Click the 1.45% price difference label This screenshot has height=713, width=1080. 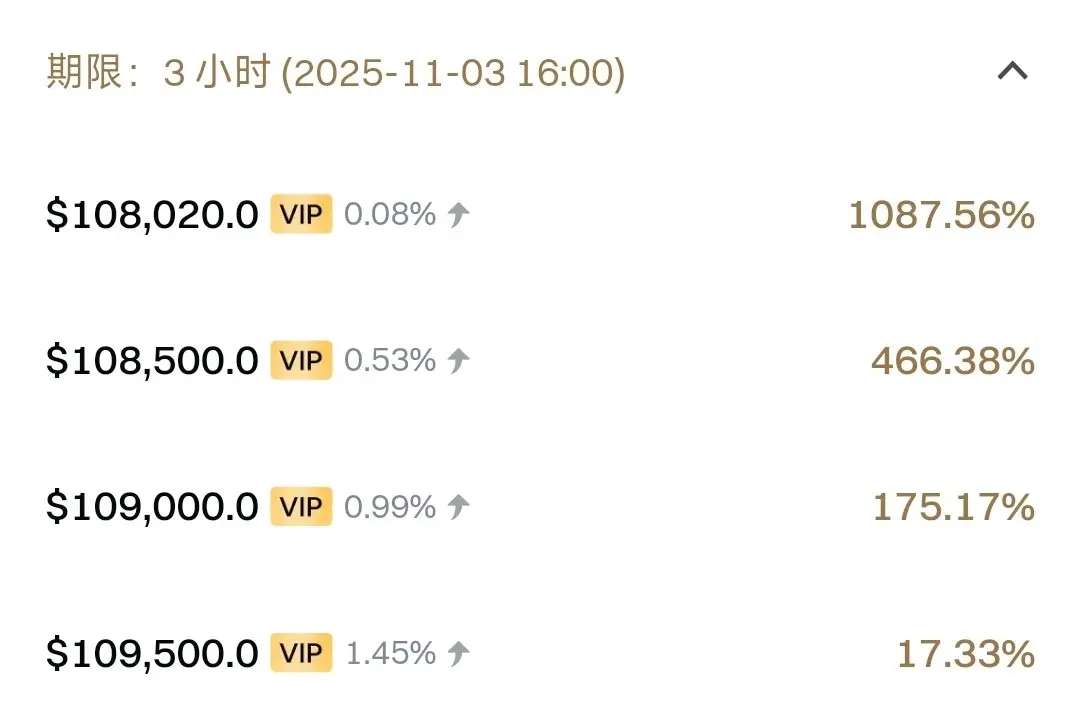391,653
